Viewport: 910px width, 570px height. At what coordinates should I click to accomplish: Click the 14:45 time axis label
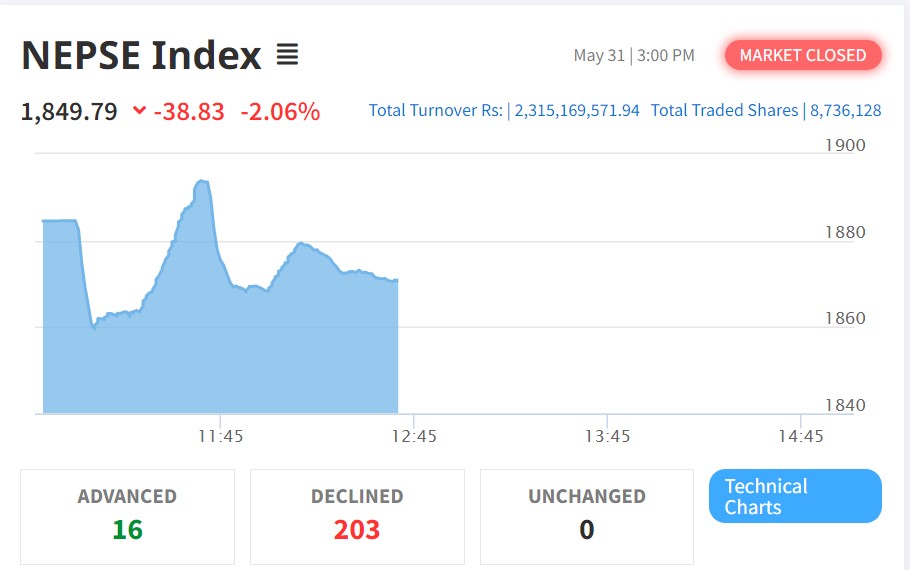(800, 436)
